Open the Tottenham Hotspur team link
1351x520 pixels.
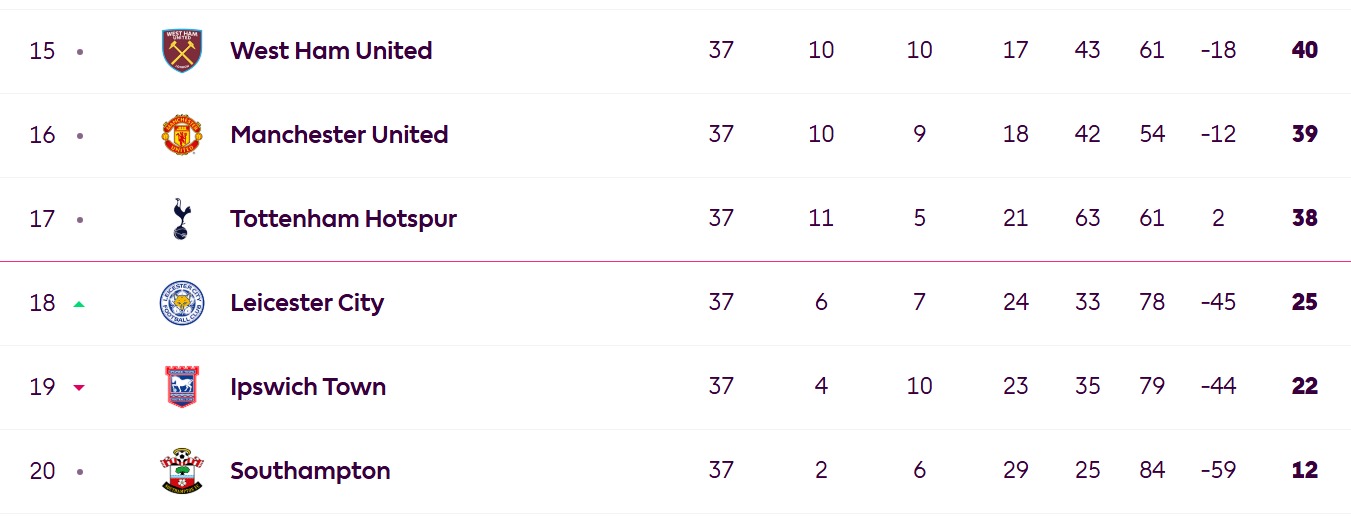(343, 219)
